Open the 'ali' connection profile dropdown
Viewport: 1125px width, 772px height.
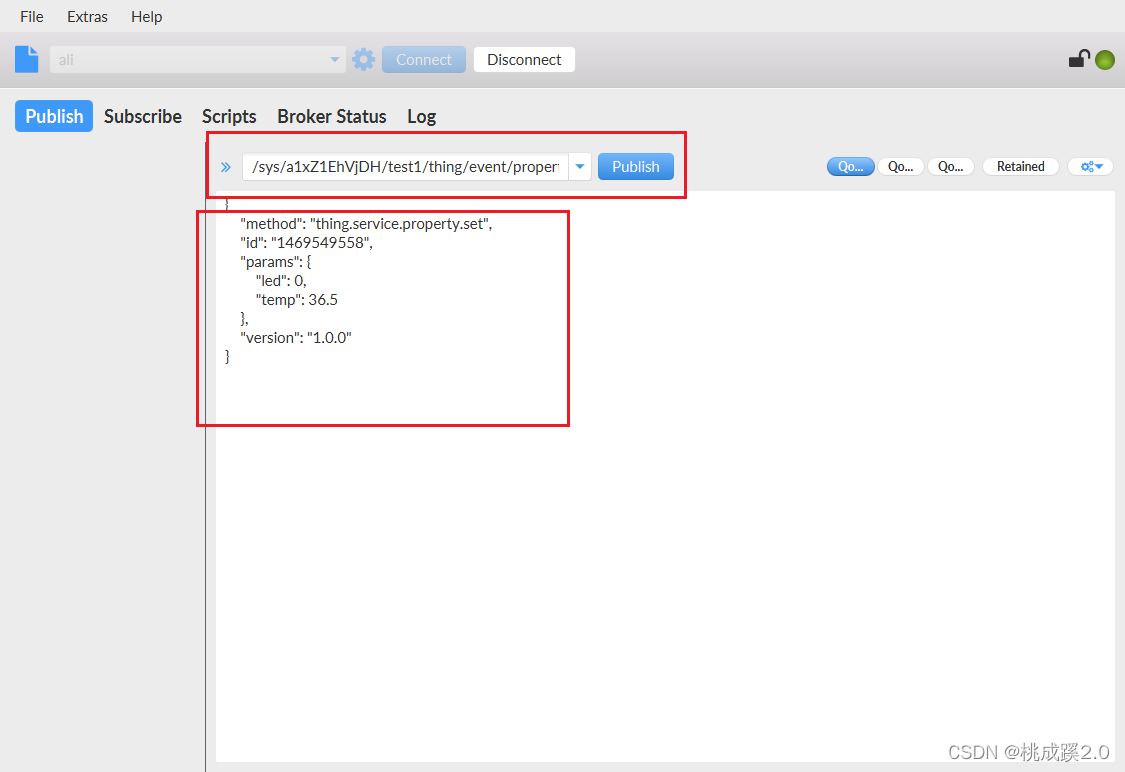click(197, 60)
